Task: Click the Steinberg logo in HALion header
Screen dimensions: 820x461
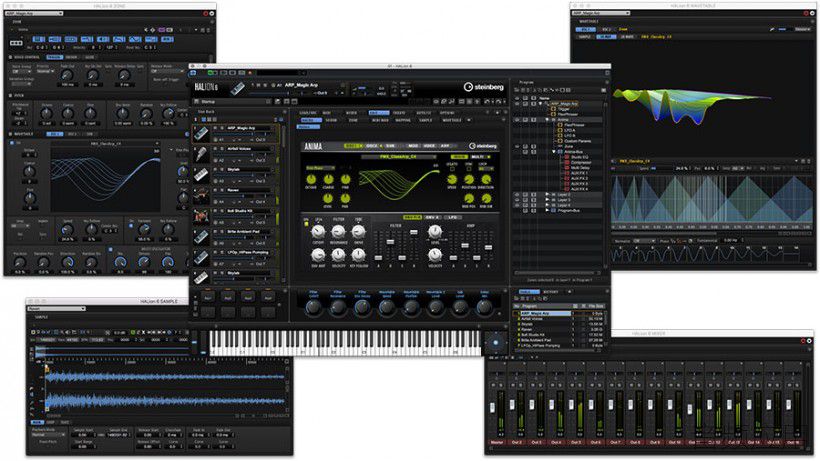Action: (x=484, y=87)
